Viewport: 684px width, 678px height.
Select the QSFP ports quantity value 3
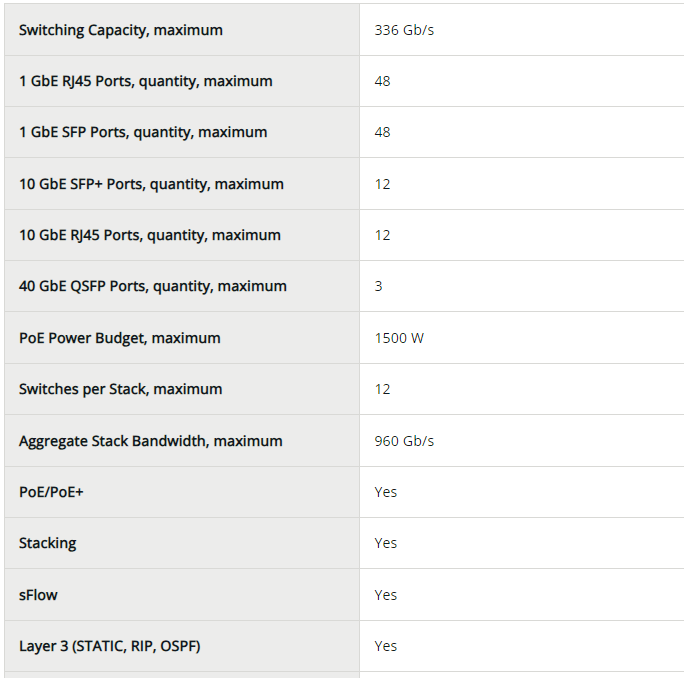click(x=379, y=286)
